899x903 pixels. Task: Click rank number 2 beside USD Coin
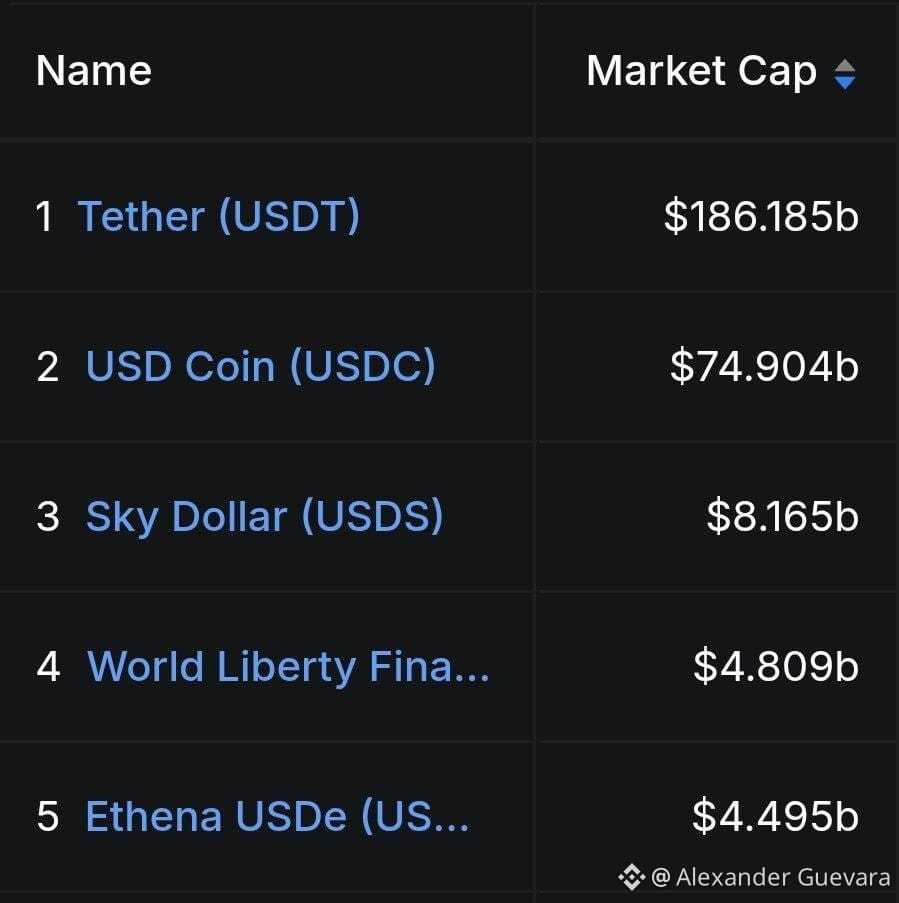[47, 367]
